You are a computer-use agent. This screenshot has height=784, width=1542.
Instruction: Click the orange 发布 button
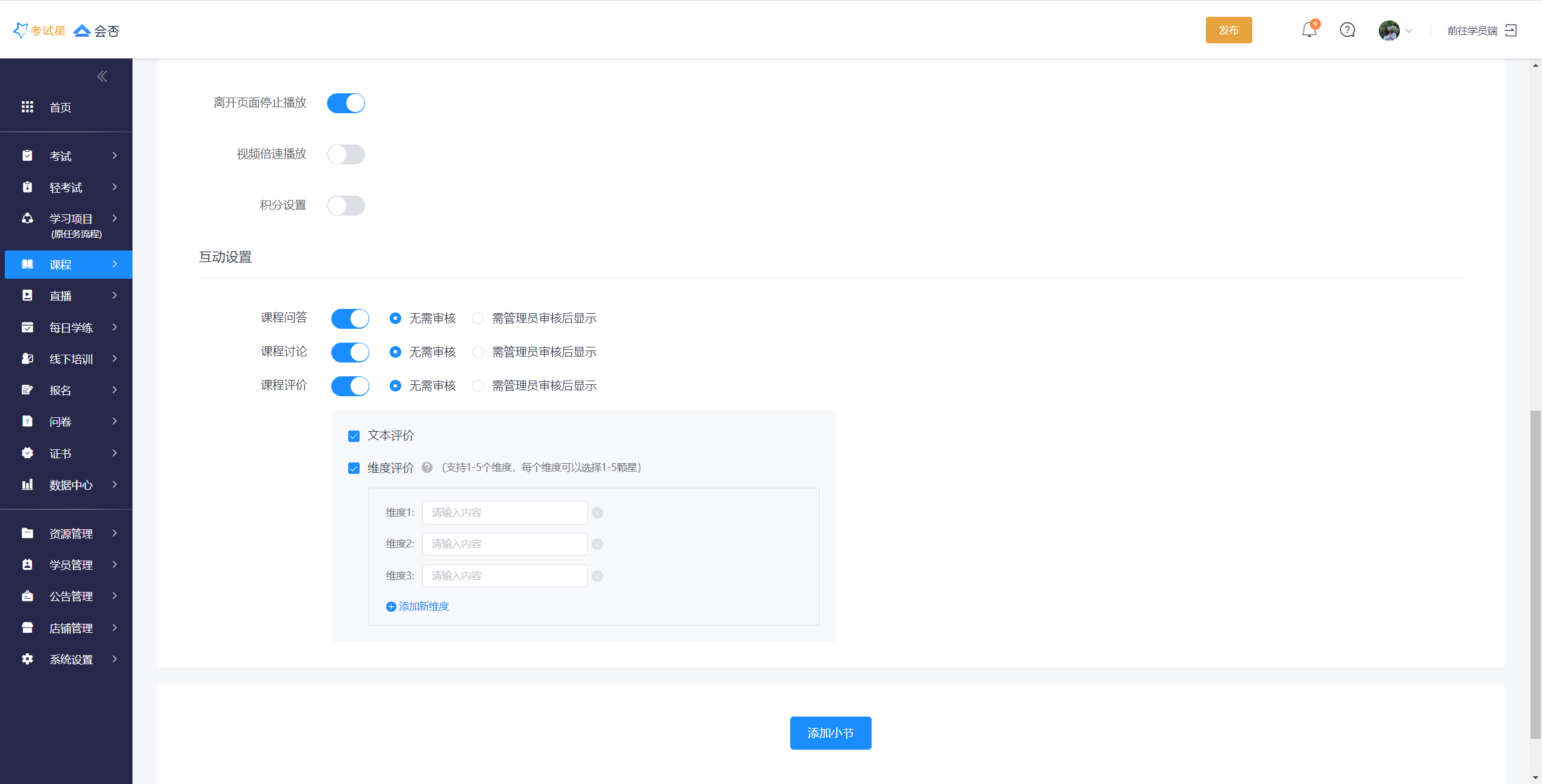[1228, 30]
